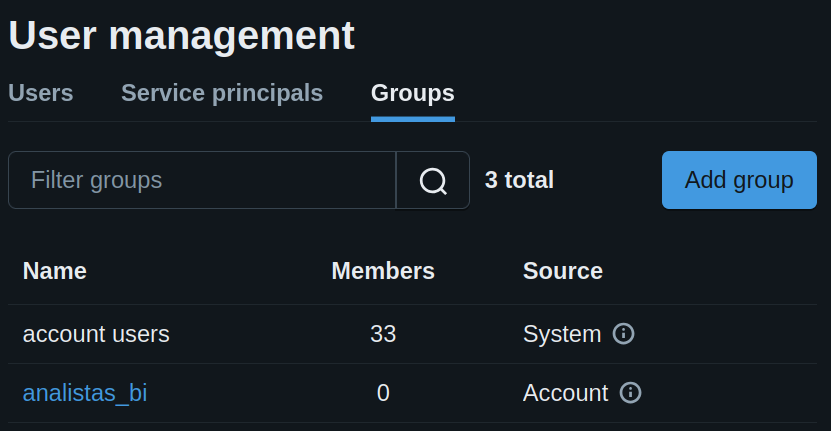
Task: Click the User management page heading
Action: click(182, 36)
